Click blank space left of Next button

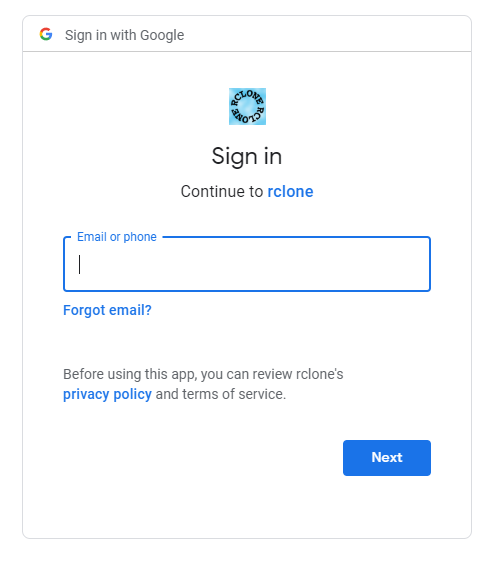coord(201,458)
